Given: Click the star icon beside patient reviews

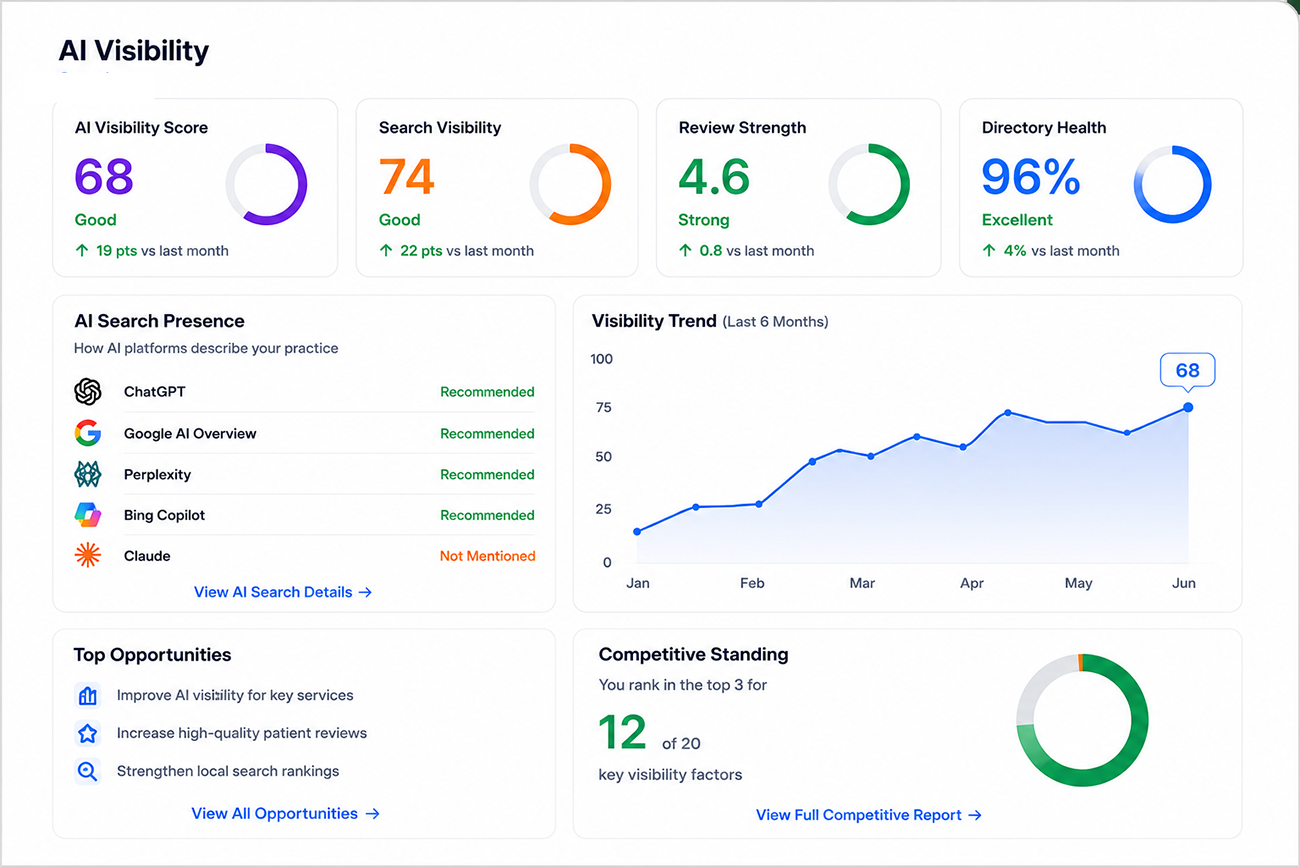Looking at the screenshot, I should point(88,733).
